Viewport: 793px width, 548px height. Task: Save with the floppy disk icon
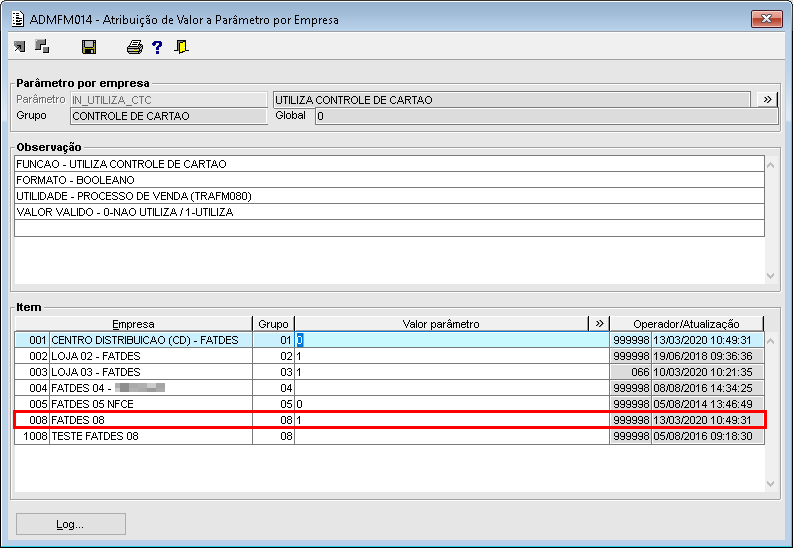(x=89, y=47)
